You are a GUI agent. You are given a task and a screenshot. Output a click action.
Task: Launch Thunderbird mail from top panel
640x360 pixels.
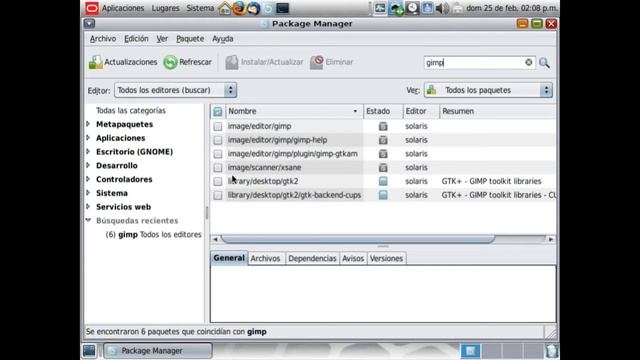point(253,8)
